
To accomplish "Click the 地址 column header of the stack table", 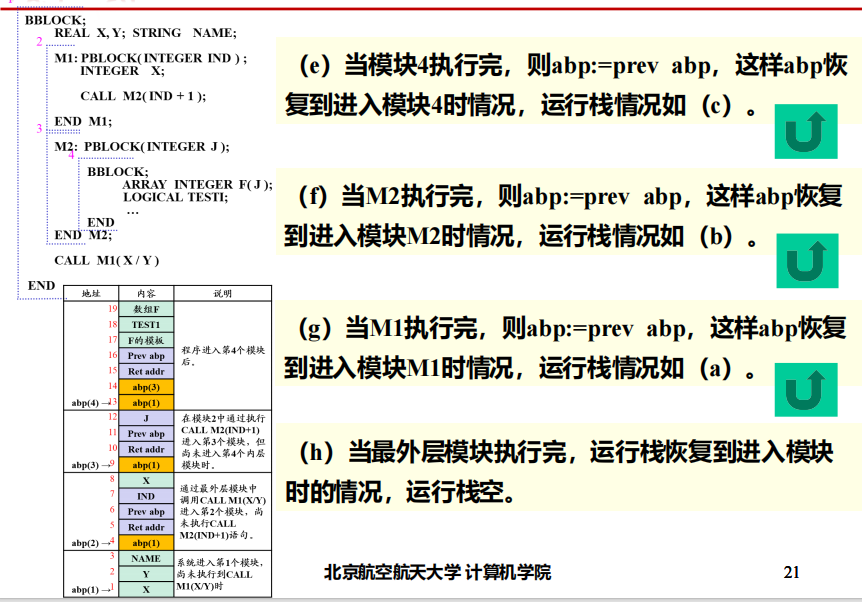I will pyautogui.click(x=91, y=294).
